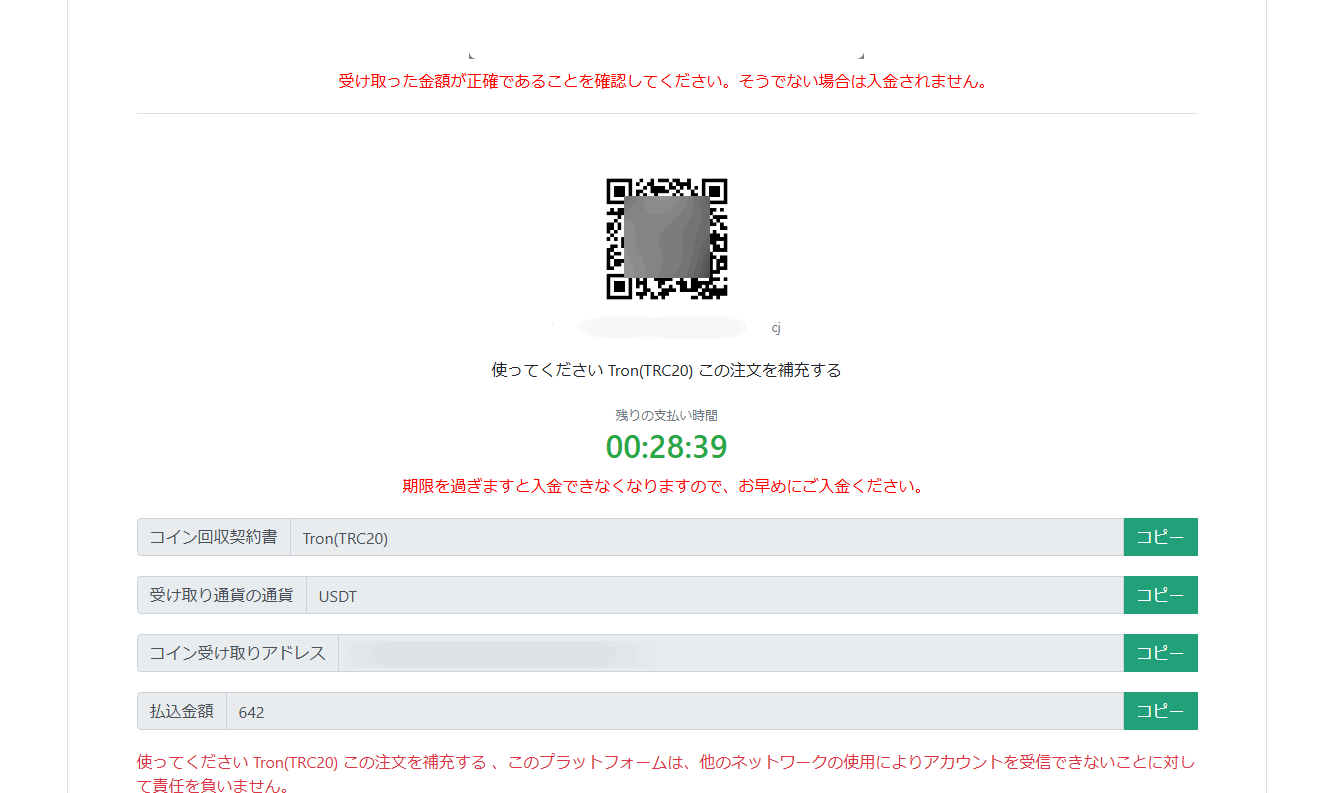Click the コイン受け取りアドレス label
This screenshot has width=1337, height=793.
pos(237,653)
